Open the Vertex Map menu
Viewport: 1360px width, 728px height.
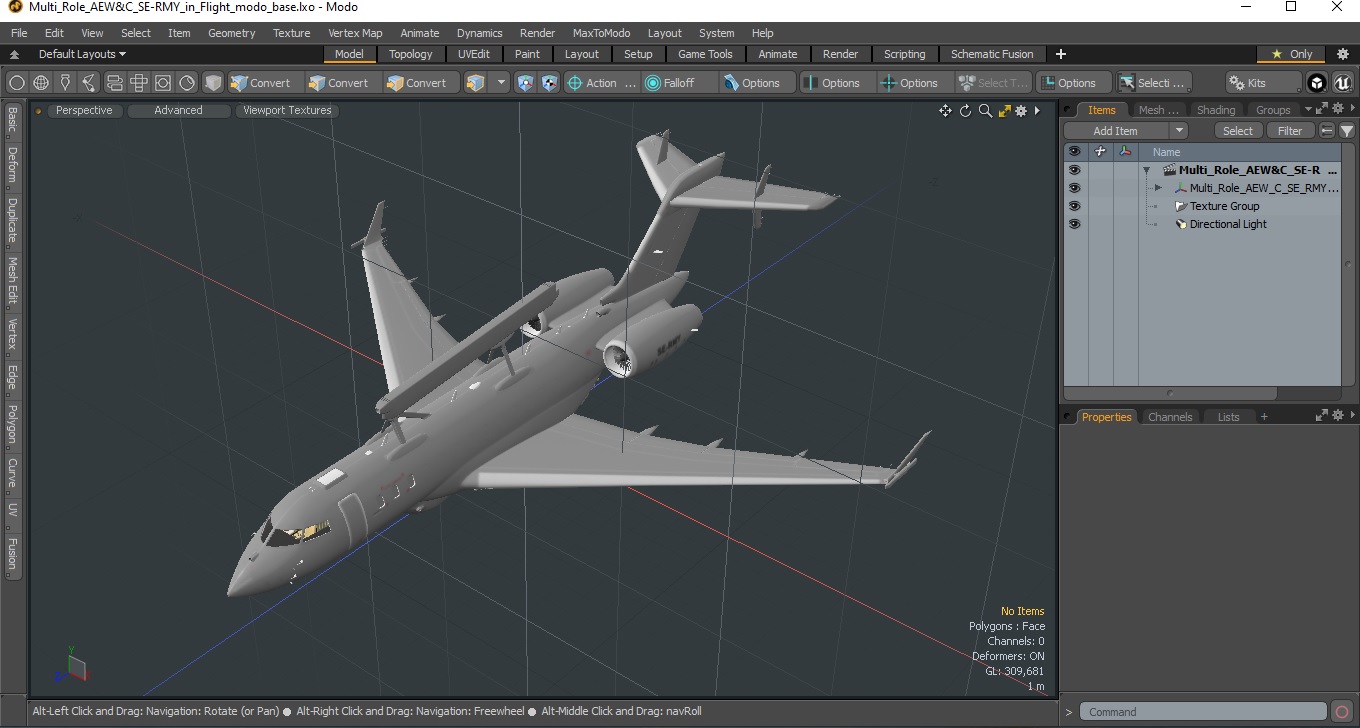355,33
